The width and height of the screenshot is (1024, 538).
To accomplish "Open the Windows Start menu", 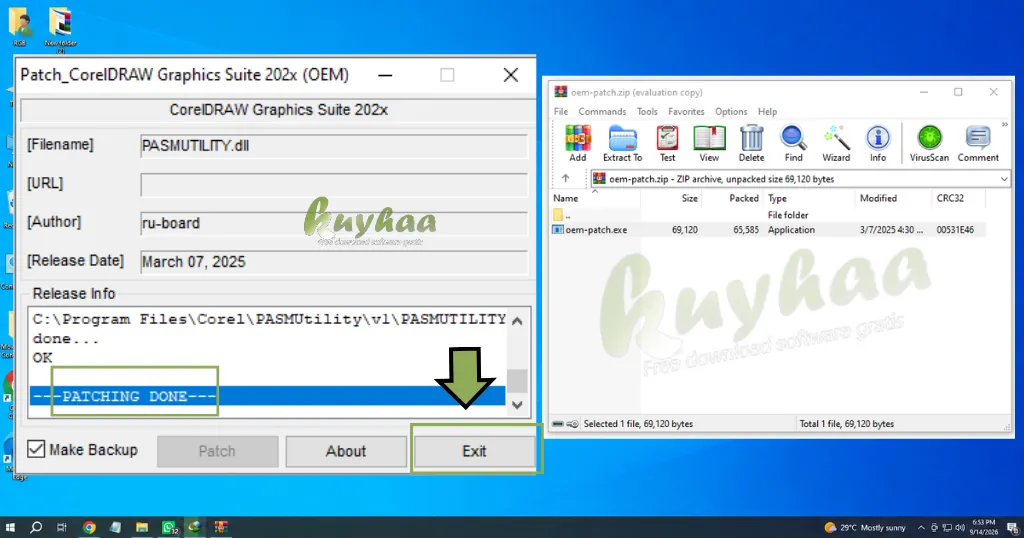I will 10,528.
